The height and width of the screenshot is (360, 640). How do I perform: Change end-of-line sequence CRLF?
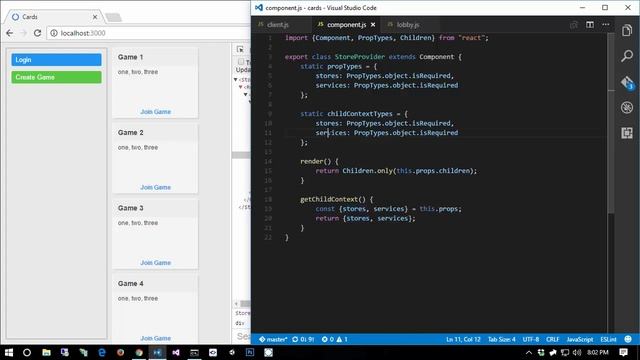553,339
